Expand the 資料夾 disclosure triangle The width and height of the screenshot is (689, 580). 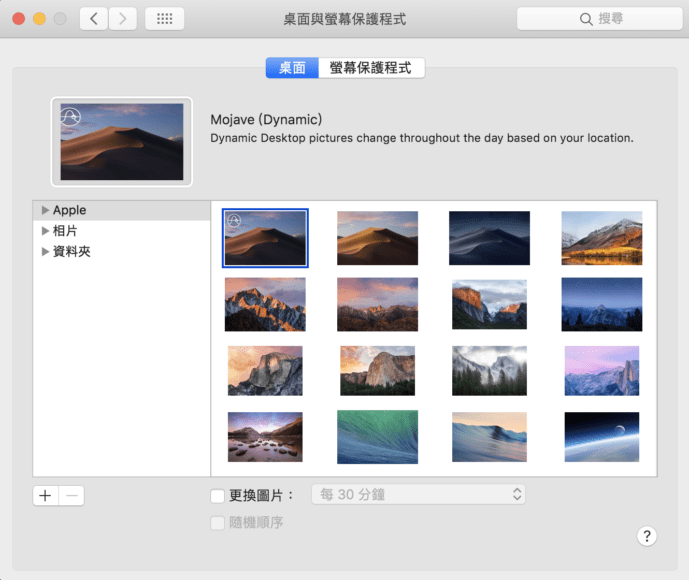45,251
